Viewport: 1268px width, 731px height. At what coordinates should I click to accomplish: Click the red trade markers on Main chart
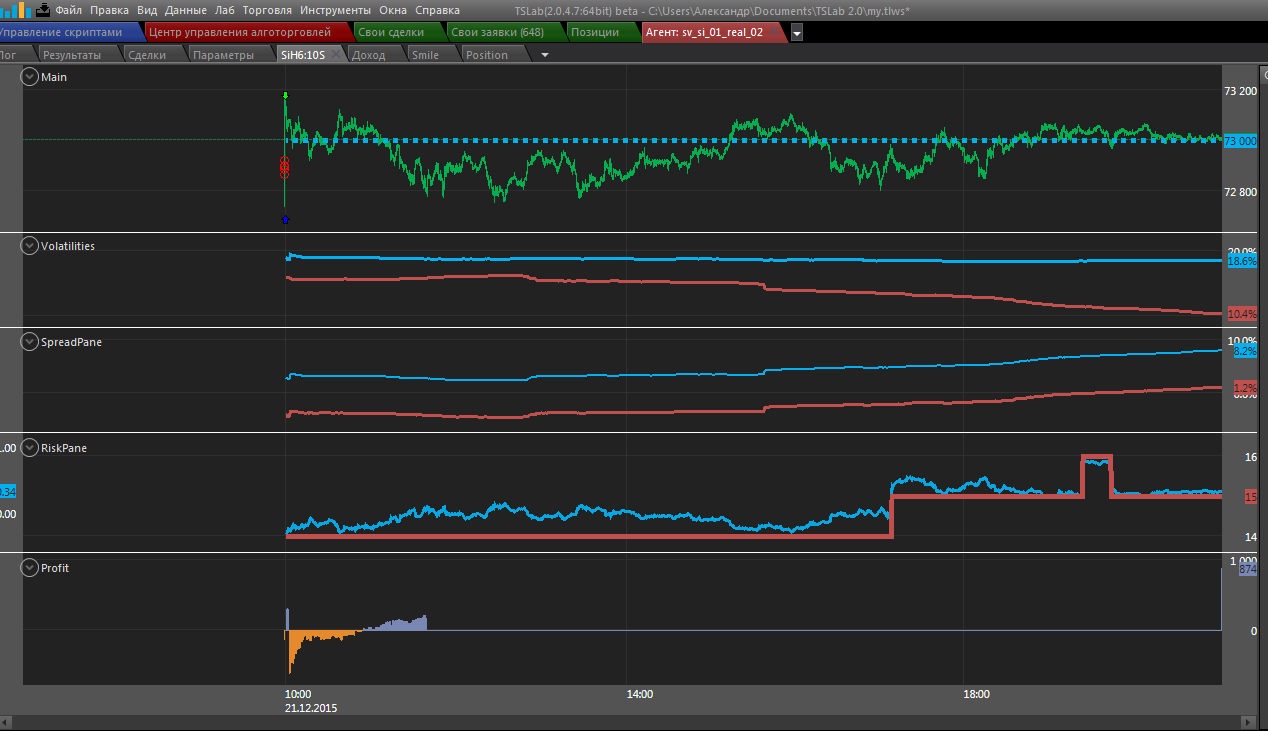click(284, 167)
